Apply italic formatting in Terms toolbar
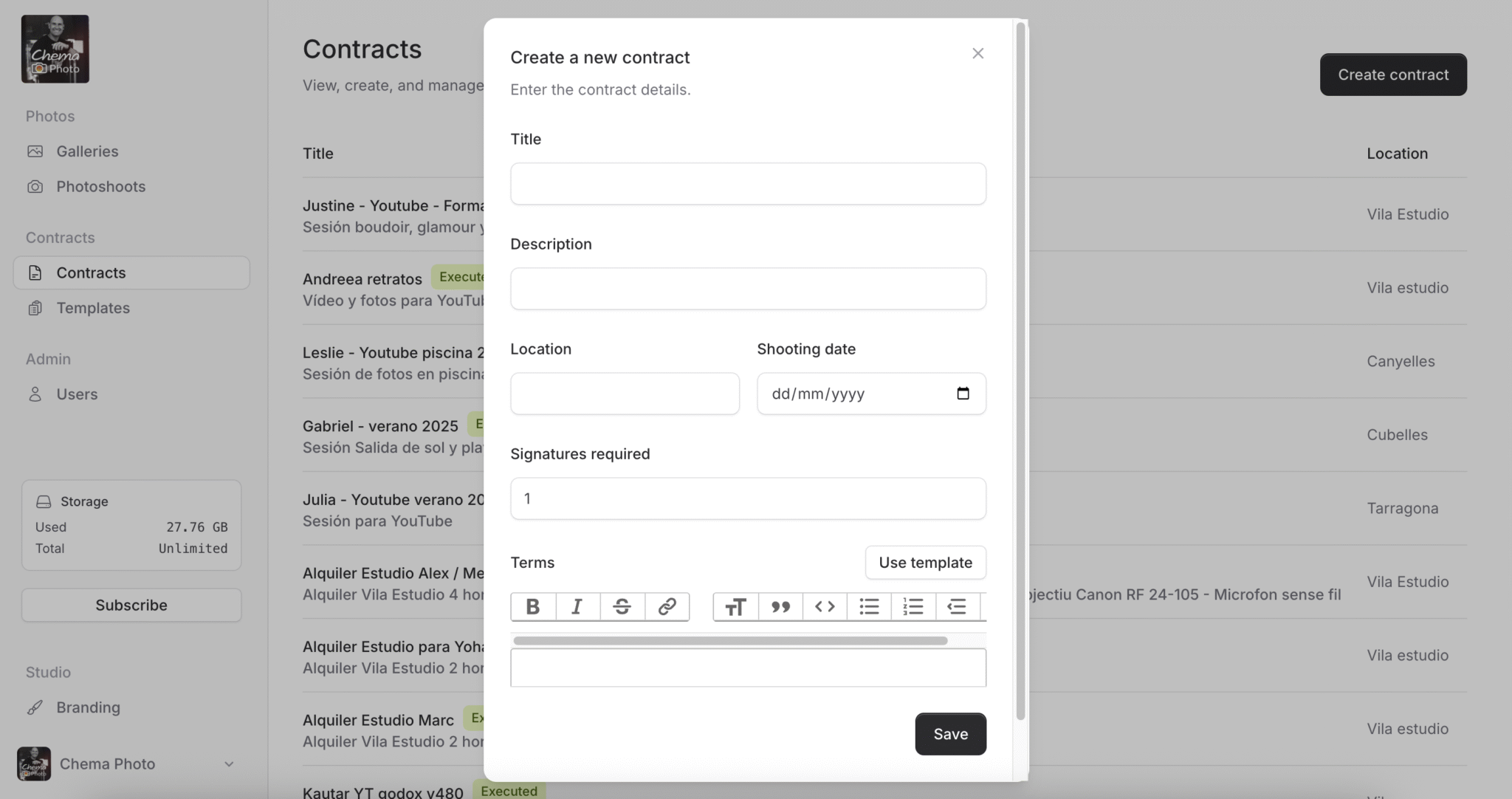 577,607
